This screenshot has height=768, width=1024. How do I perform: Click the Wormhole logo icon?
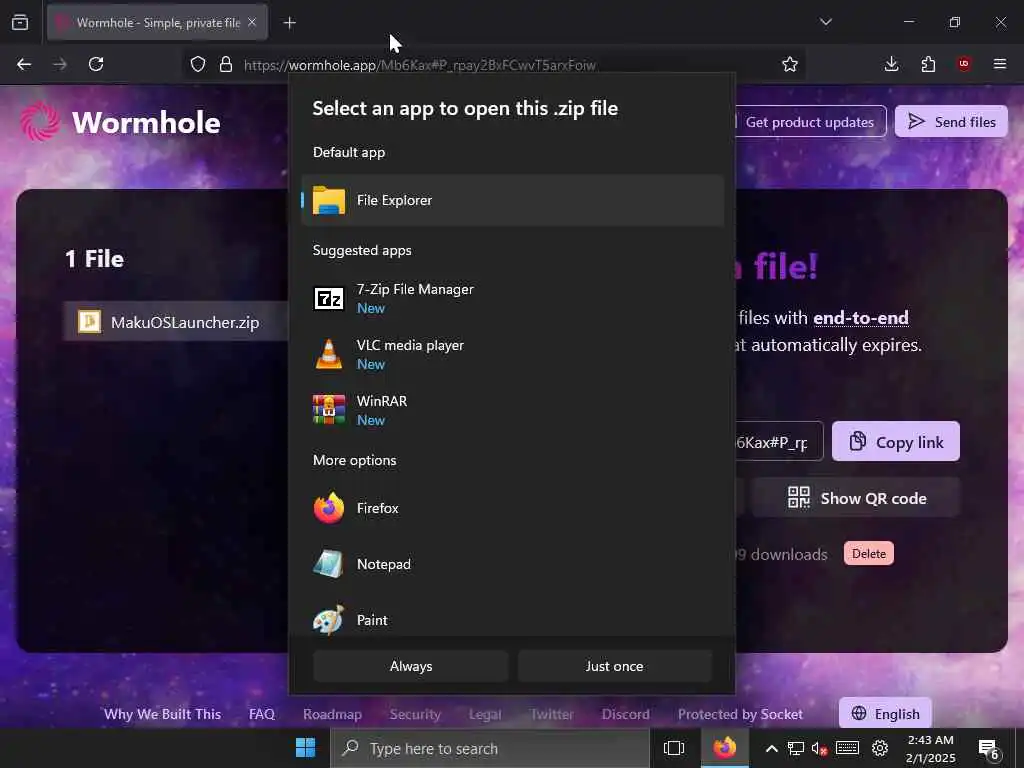tap(40, 121)
